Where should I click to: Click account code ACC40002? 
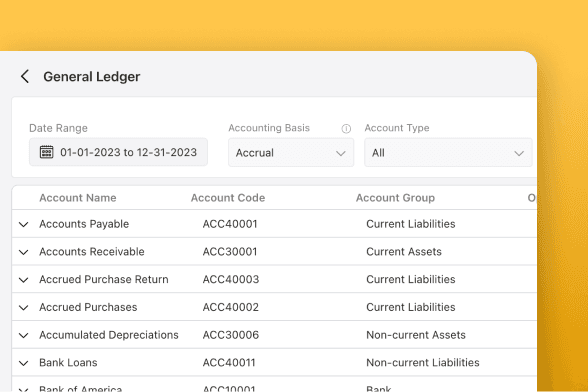point(231,307)
